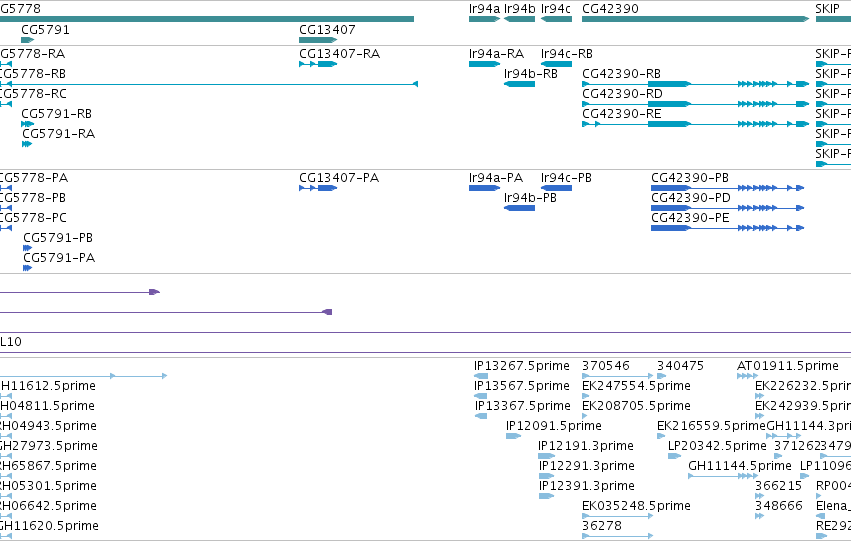The height and width of the screenshot is (541, 851).
Task: Select feature 36278
Action: coord(601,527)
